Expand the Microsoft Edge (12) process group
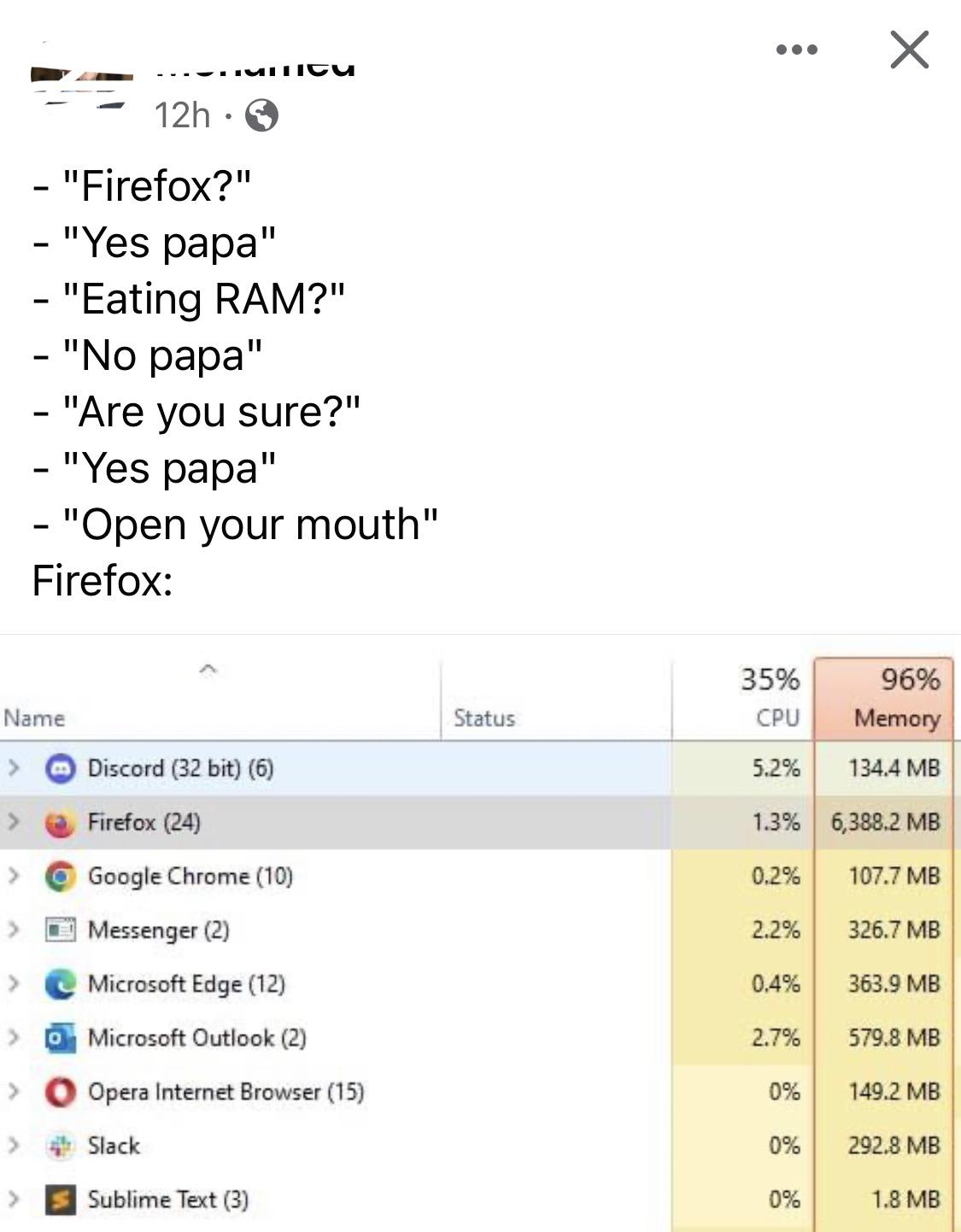Viewport: 961px width, 1232px height. click(13, 983)
